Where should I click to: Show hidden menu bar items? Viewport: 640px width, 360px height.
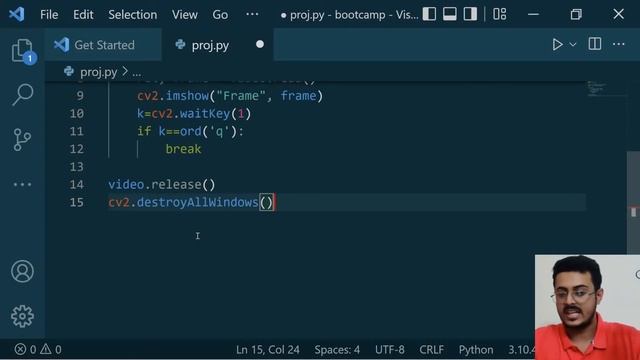coord(252,14)
